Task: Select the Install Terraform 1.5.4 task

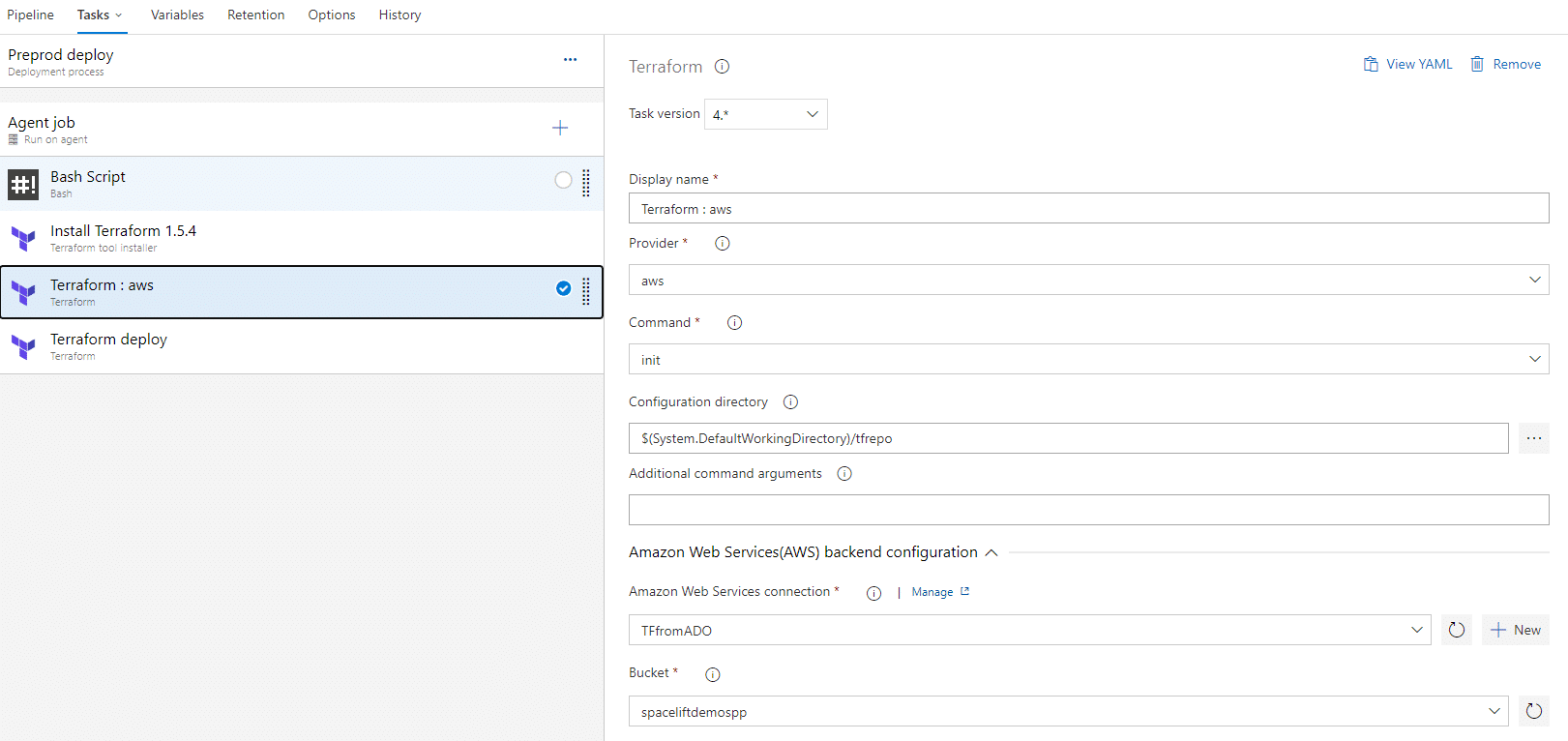Action: [302, 238]
